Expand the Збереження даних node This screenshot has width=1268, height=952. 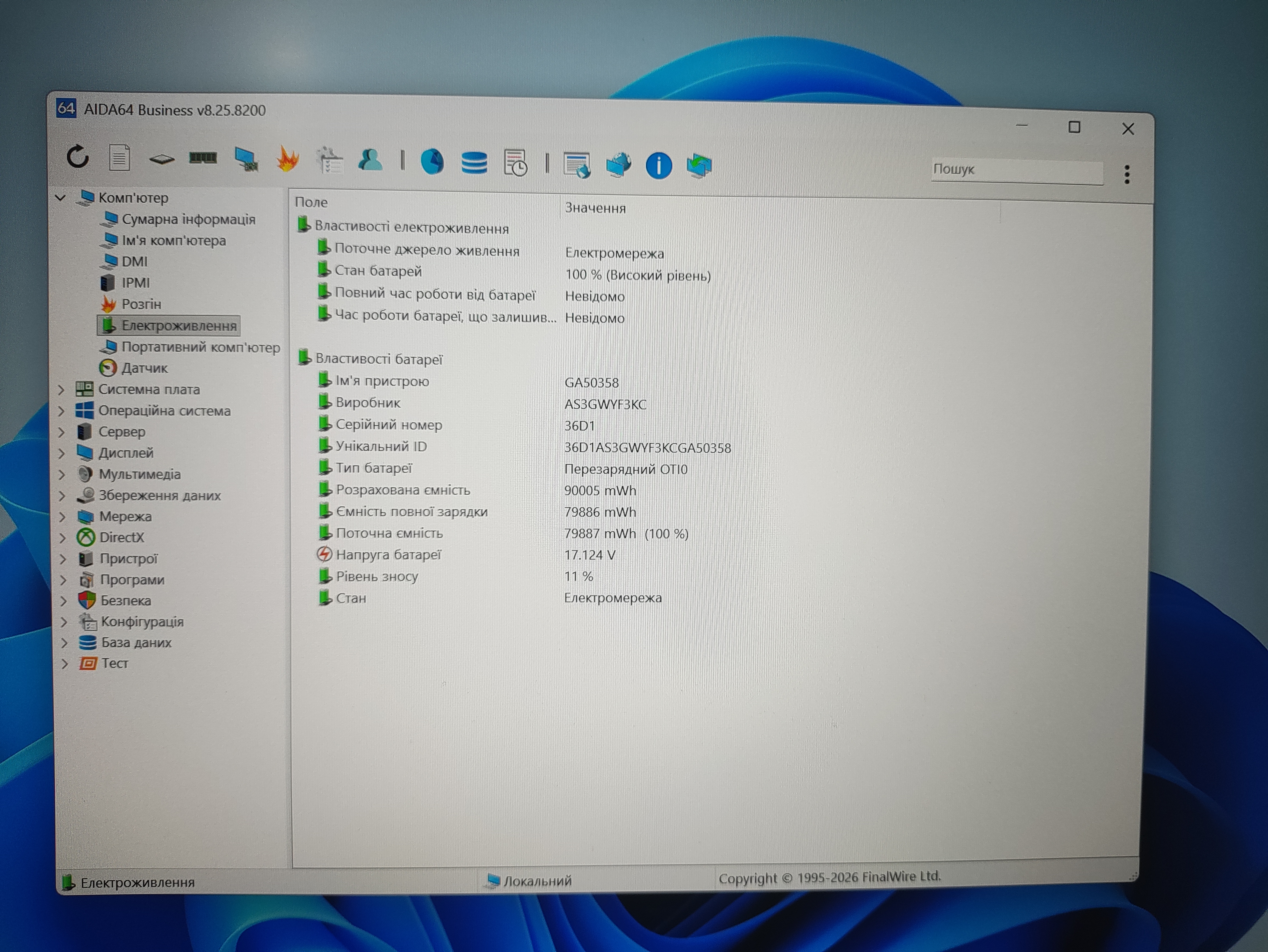click(x=63, y=496)
